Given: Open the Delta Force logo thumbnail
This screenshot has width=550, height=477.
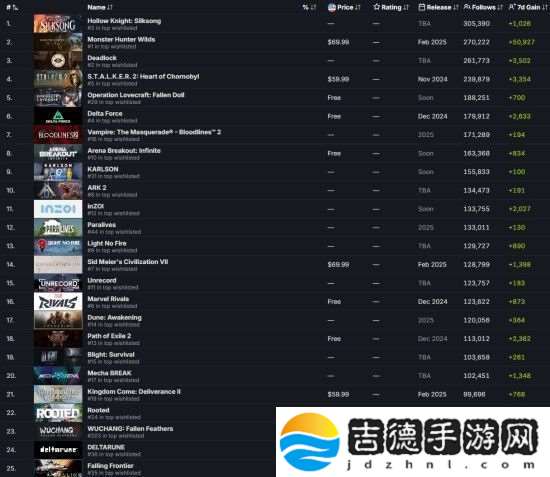Looking at the screenshot, I should click(58, 116).
